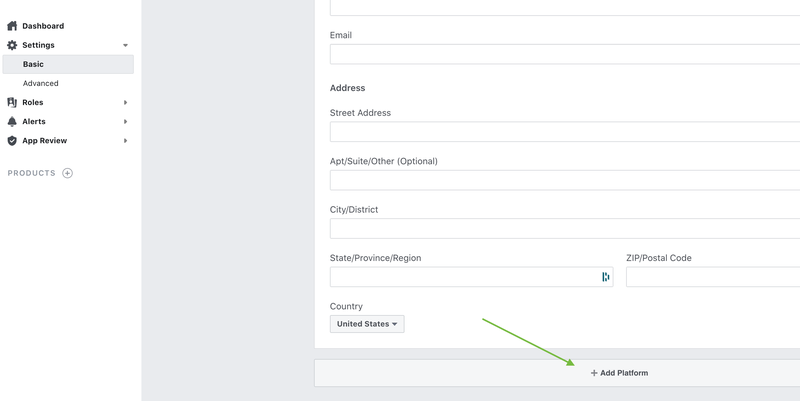Viewport: 800px width, 401px height.
Task: Focus the Email input field
Action: [x=565, y=54]
